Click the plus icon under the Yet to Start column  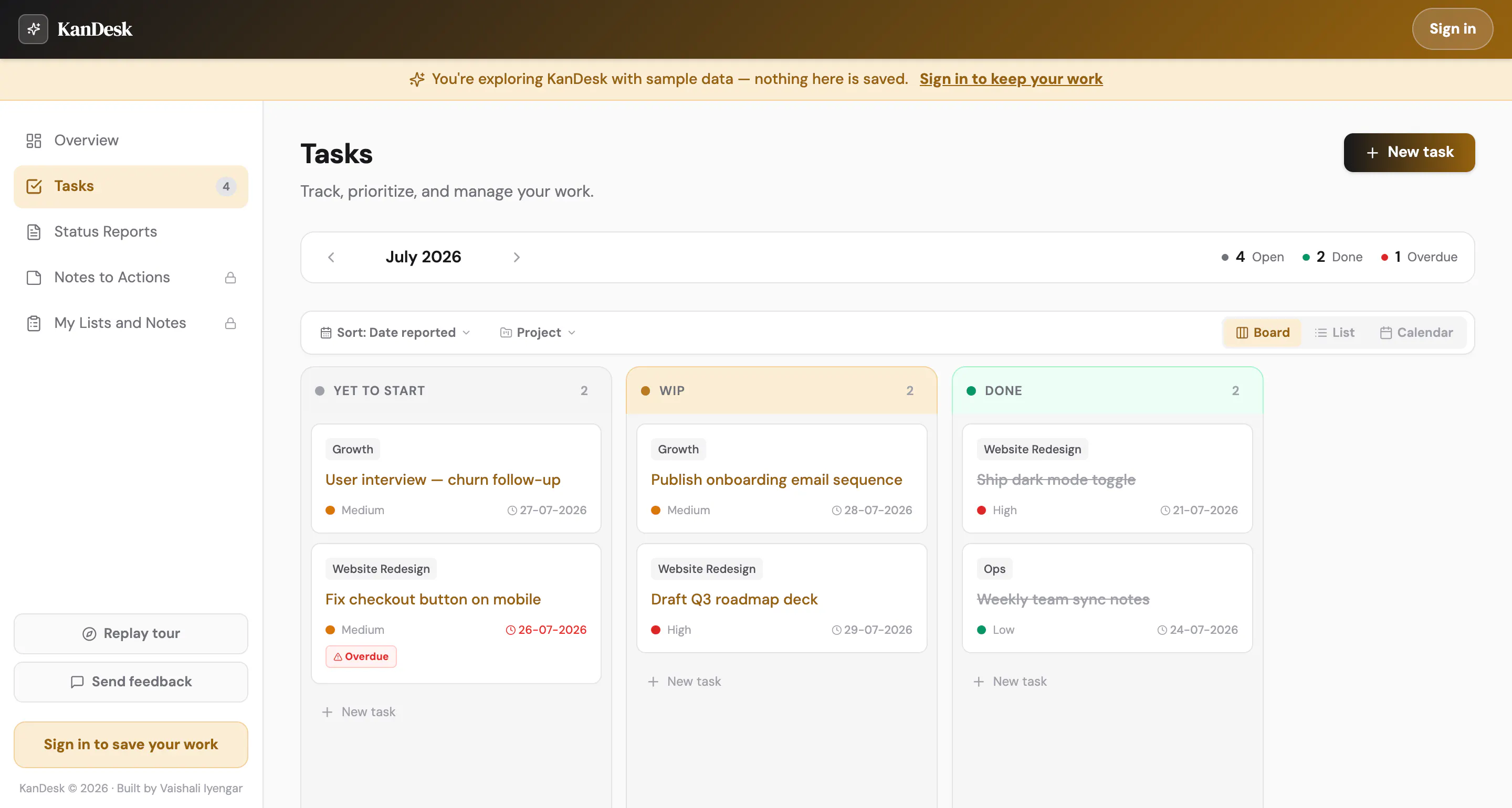coord(328,713)
